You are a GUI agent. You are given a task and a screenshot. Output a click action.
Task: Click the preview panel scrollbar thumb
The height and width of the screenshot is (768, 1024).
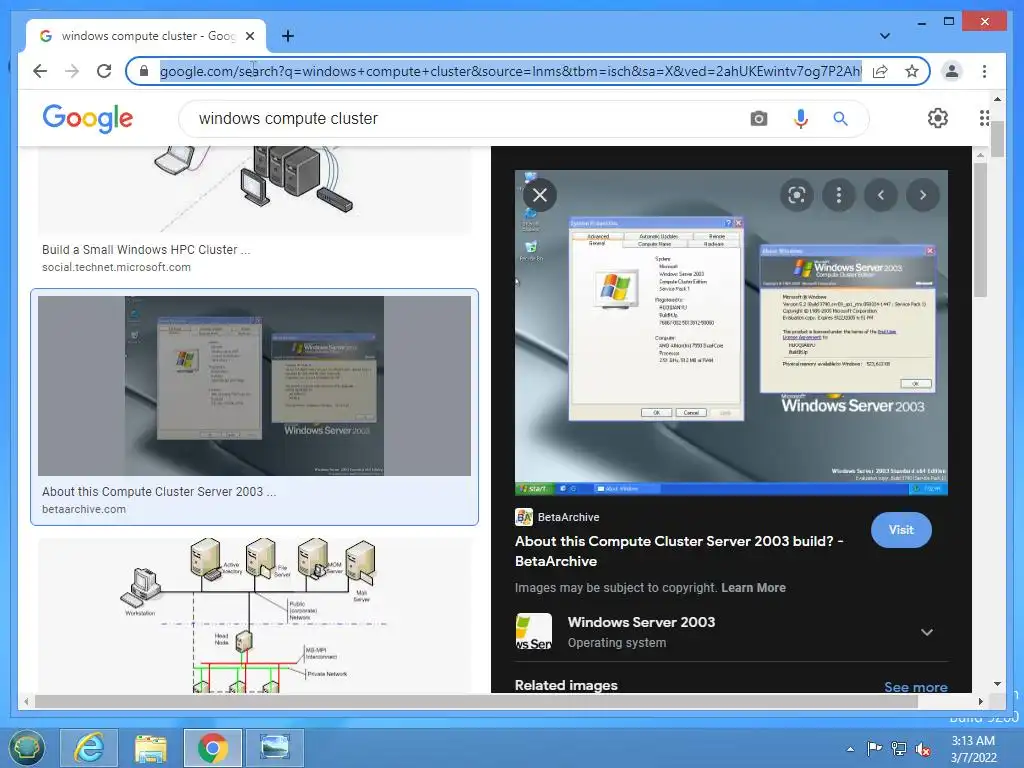click(x=980, y=231)
